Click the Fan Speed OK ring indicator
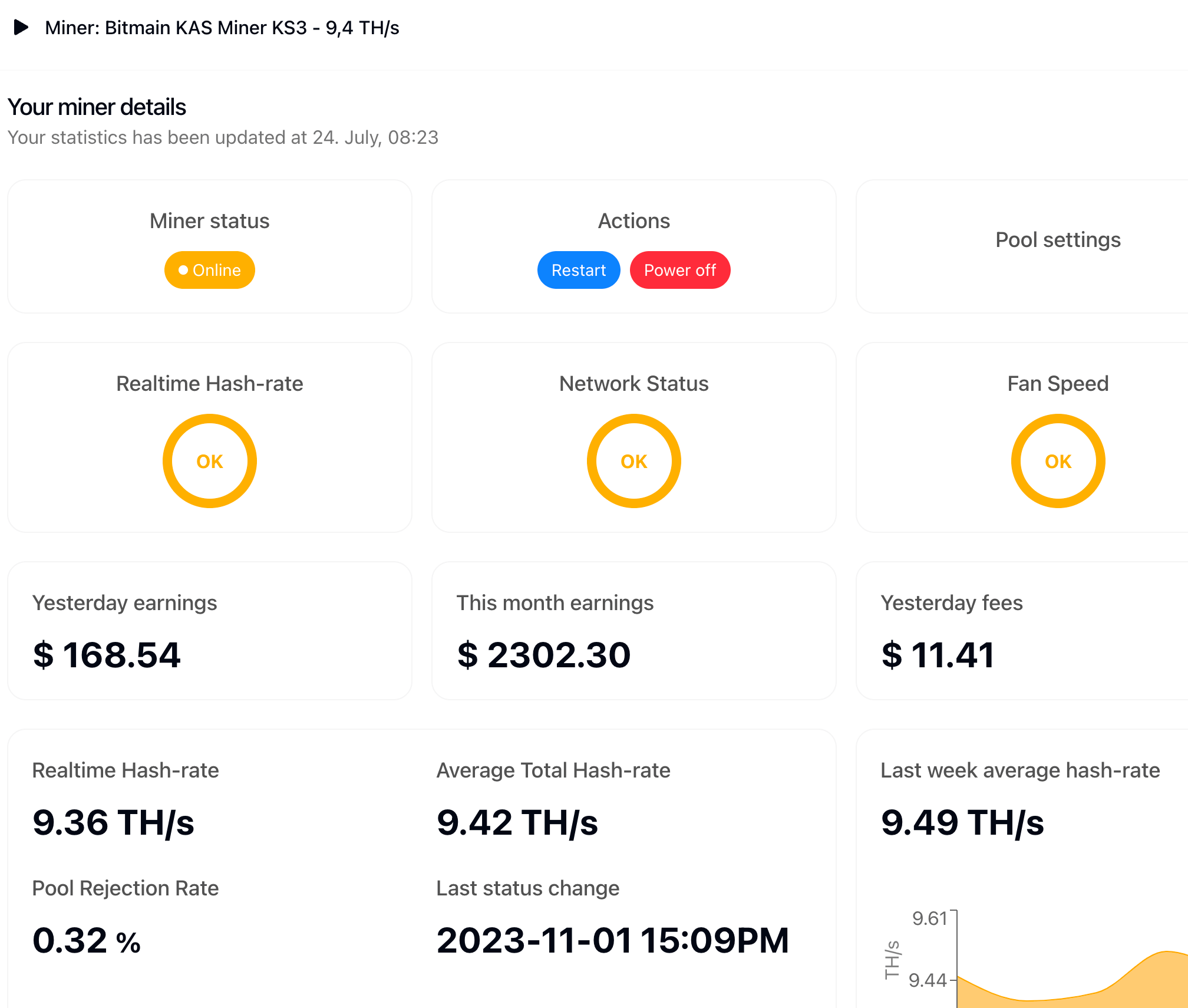This screenshot has height=1008, width=1188. pos(1058,461)
